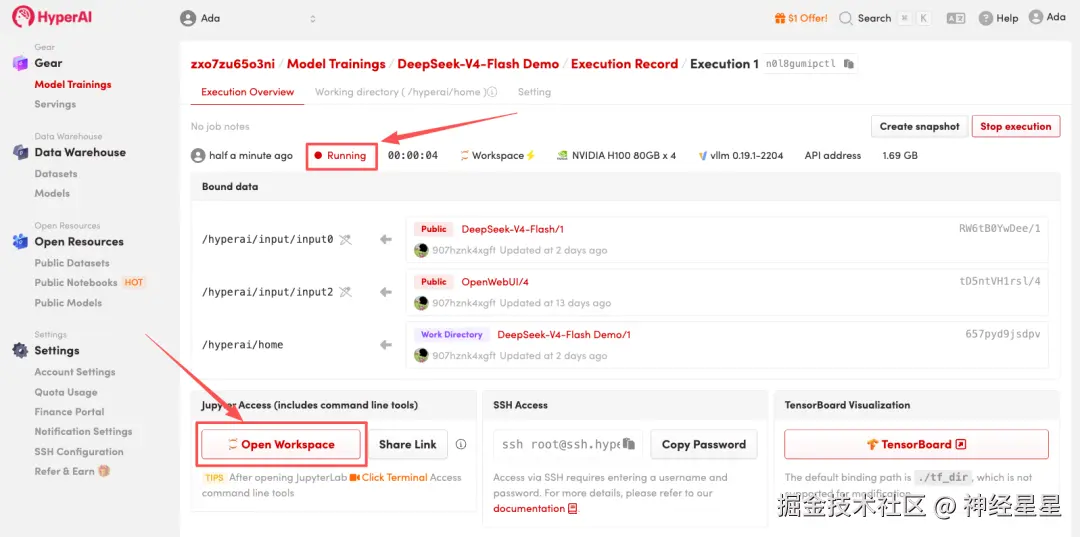The height and width of the screenshot is (537, 1080).
Task: Click the Running status badge
Action: click(x=342, y=156)
